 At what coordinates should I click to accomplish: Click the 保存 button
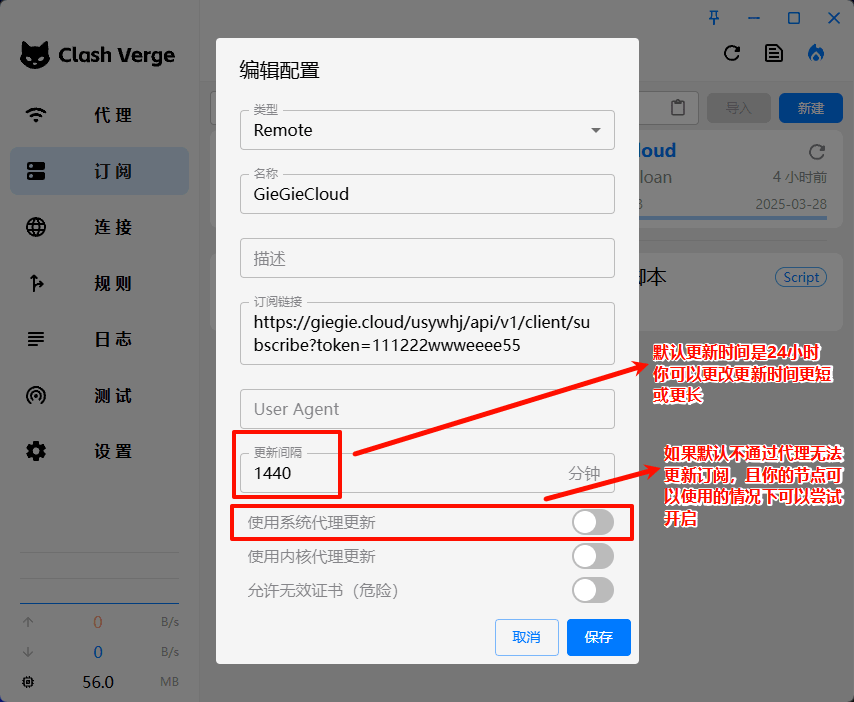tap(599, 637)
